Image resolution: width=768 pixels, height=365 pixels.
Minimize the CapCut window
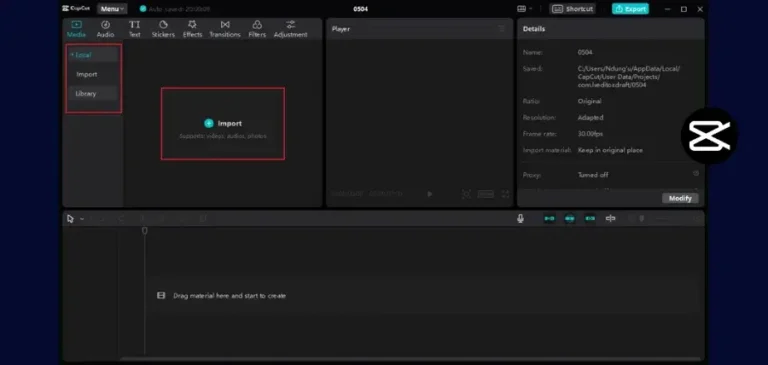(x=667, y=9)
